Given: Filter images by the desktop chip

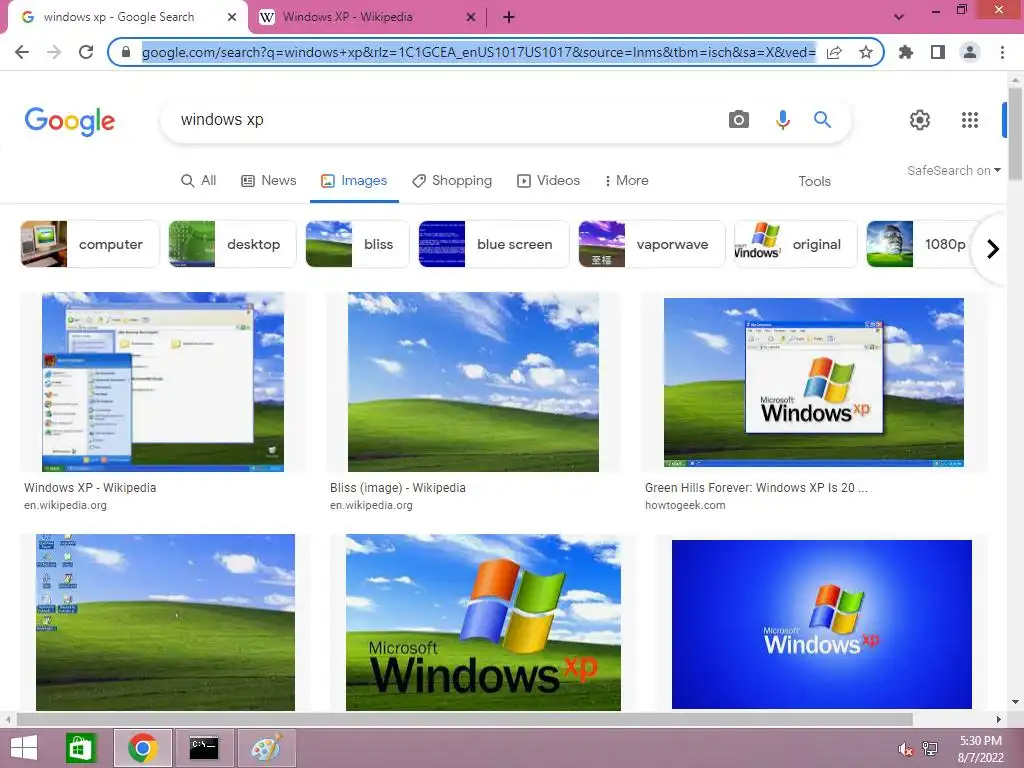Looking at the screenshot, I should pyautogui.click(x=232, y=244).
